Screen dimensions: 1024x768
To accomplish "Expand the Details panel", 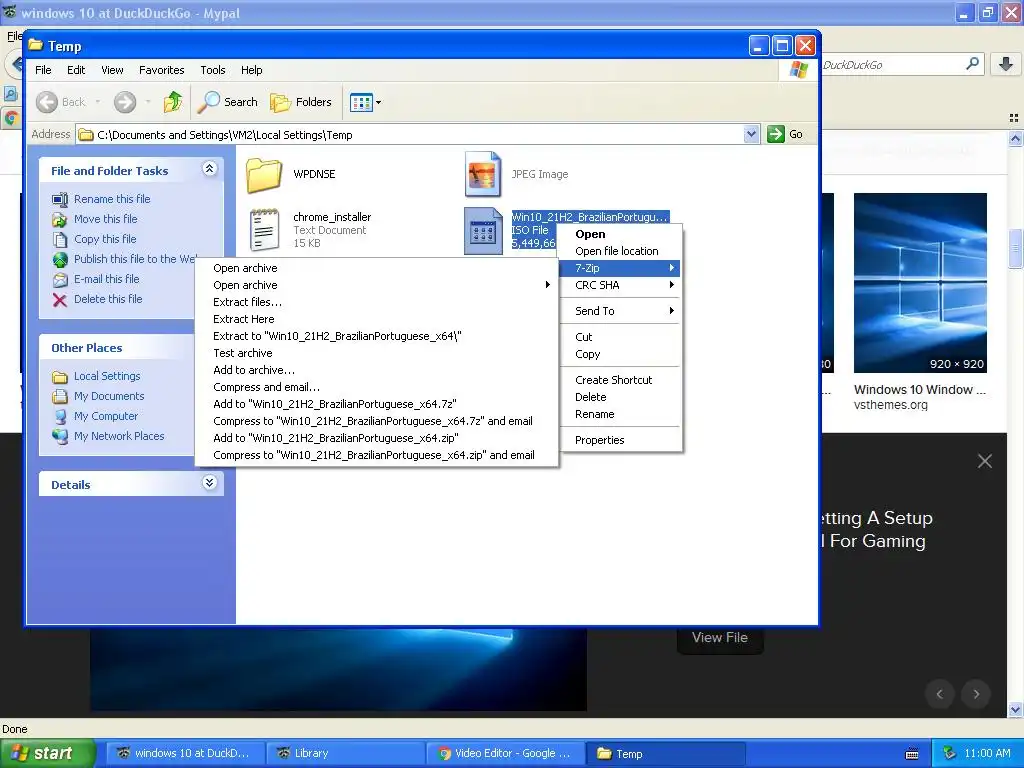I will pos(209,483).
